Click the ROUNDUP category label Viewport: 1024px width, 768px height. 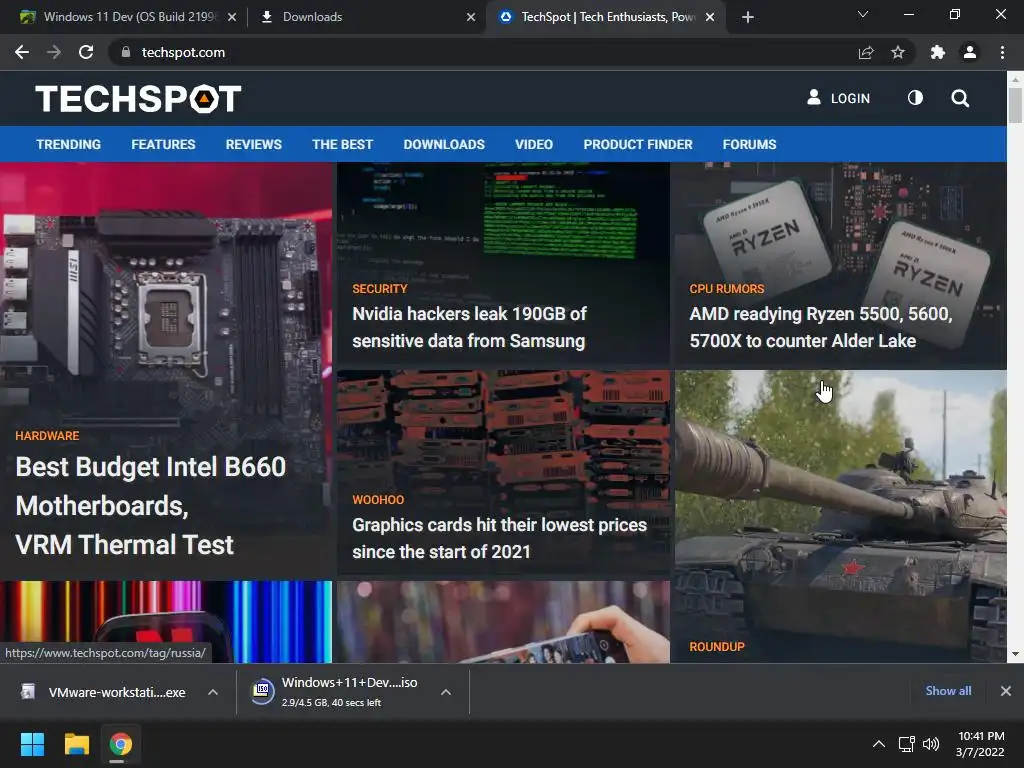click(x=716, y=647)
